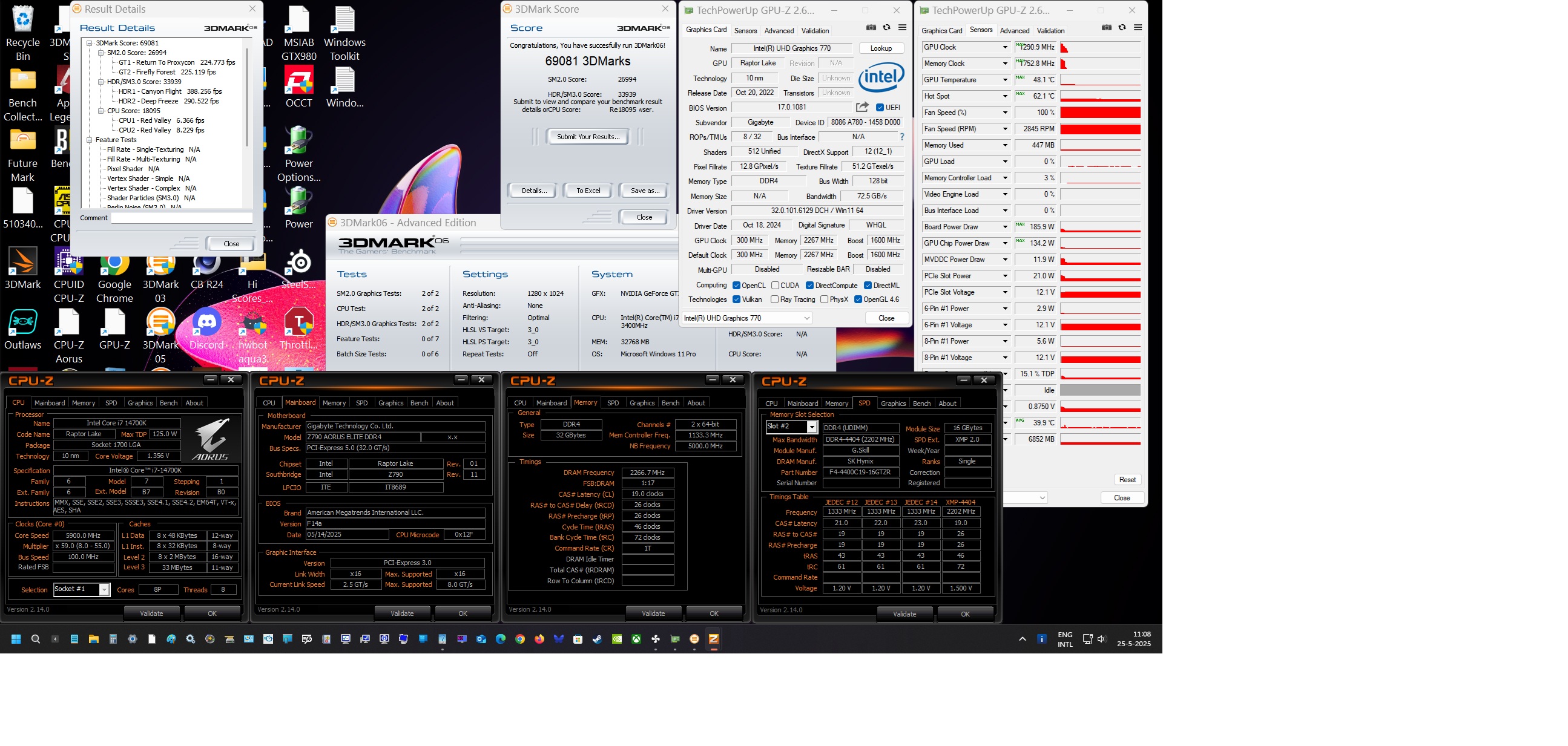The width and height of the screenshot is (1568, 746).
Task: Open the hamburger menu in GPU-Z Graphics Card window
Action: tap(903, 27)
